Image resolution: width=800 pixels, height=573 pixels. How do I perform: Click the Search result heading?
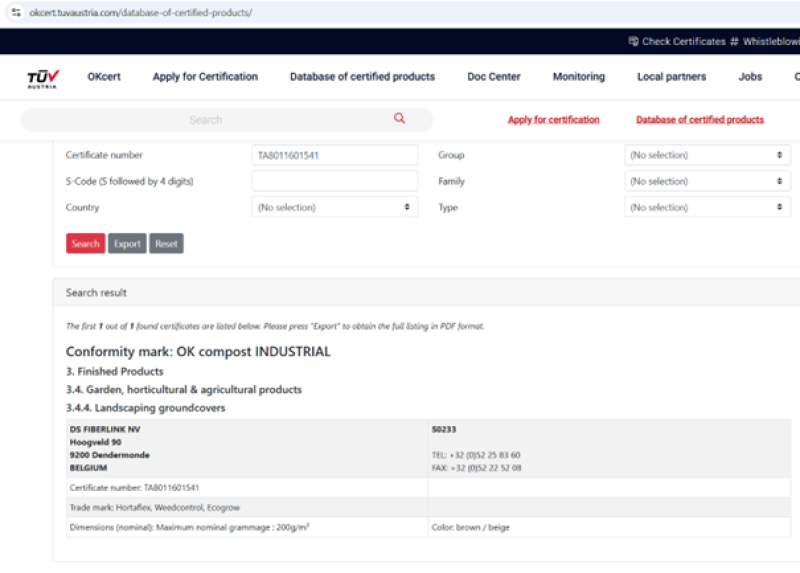96,293
